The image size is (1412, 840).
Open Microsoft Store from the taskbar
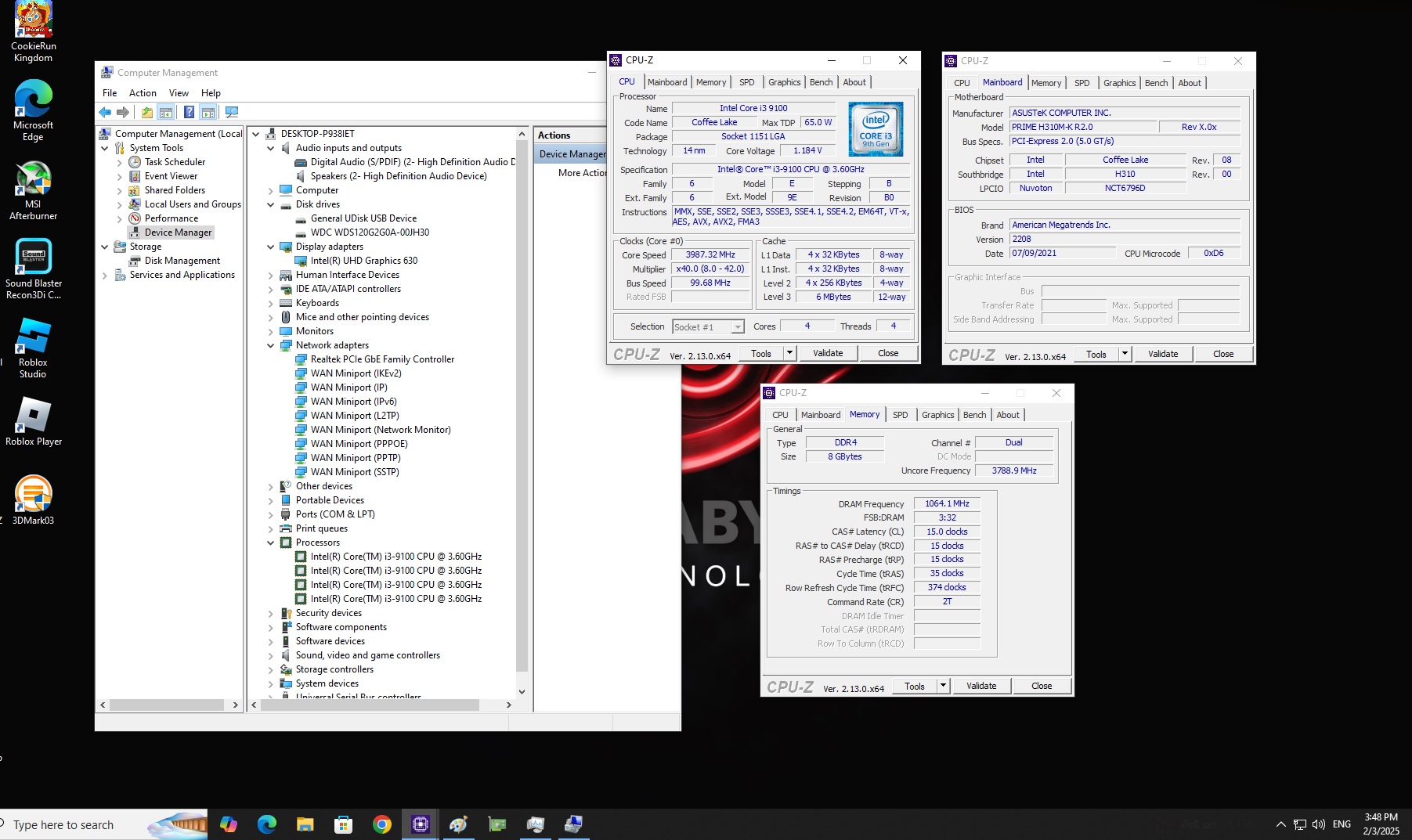(x=344, y=824)
